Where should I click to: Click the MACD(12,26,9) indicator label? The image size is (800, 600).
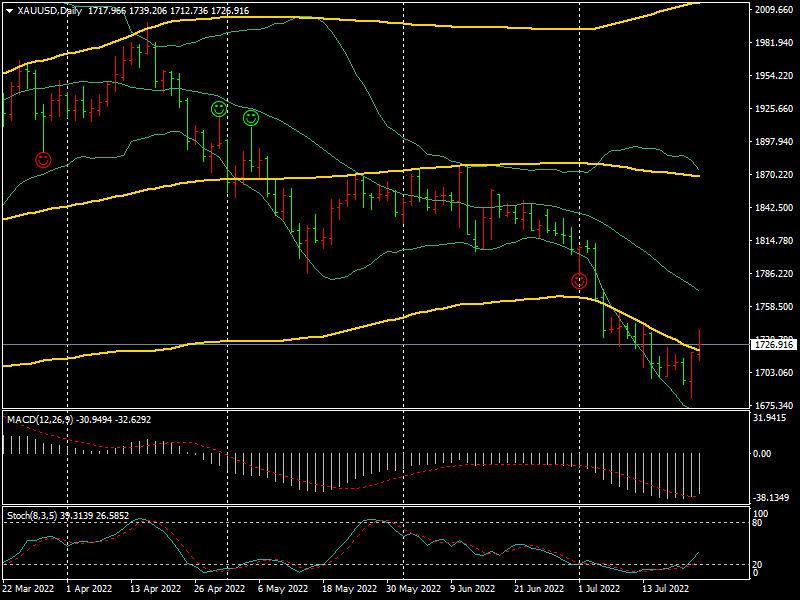click(41, 419)
